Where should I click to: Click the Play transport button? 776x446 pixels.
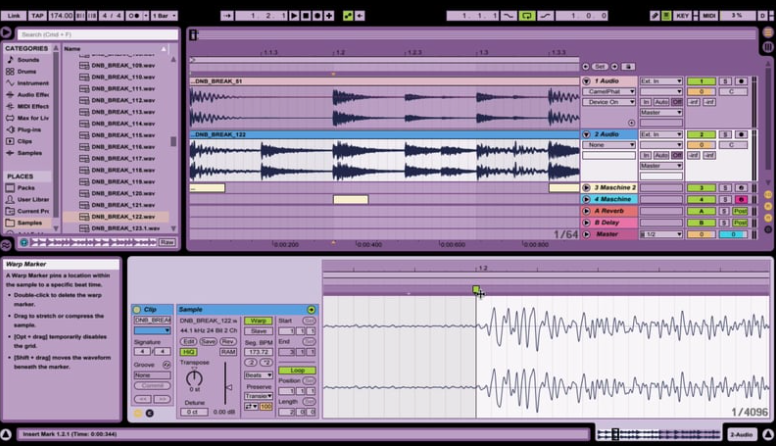click(x=294, y=16)
